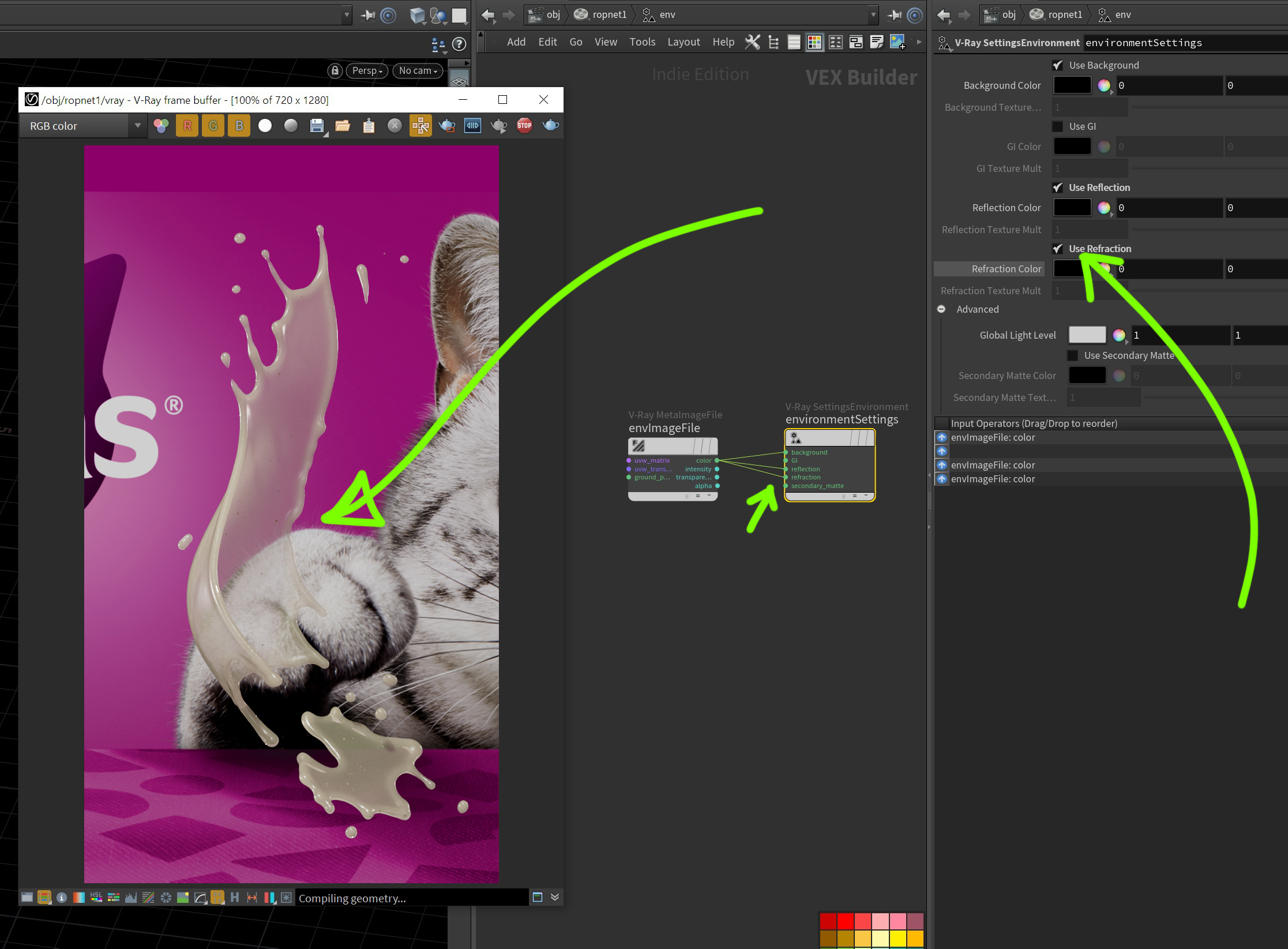The height and width of the screenshot is (949, 1288).
Task: Open the Add menu in network editor
Action: (x=516, y=42)
